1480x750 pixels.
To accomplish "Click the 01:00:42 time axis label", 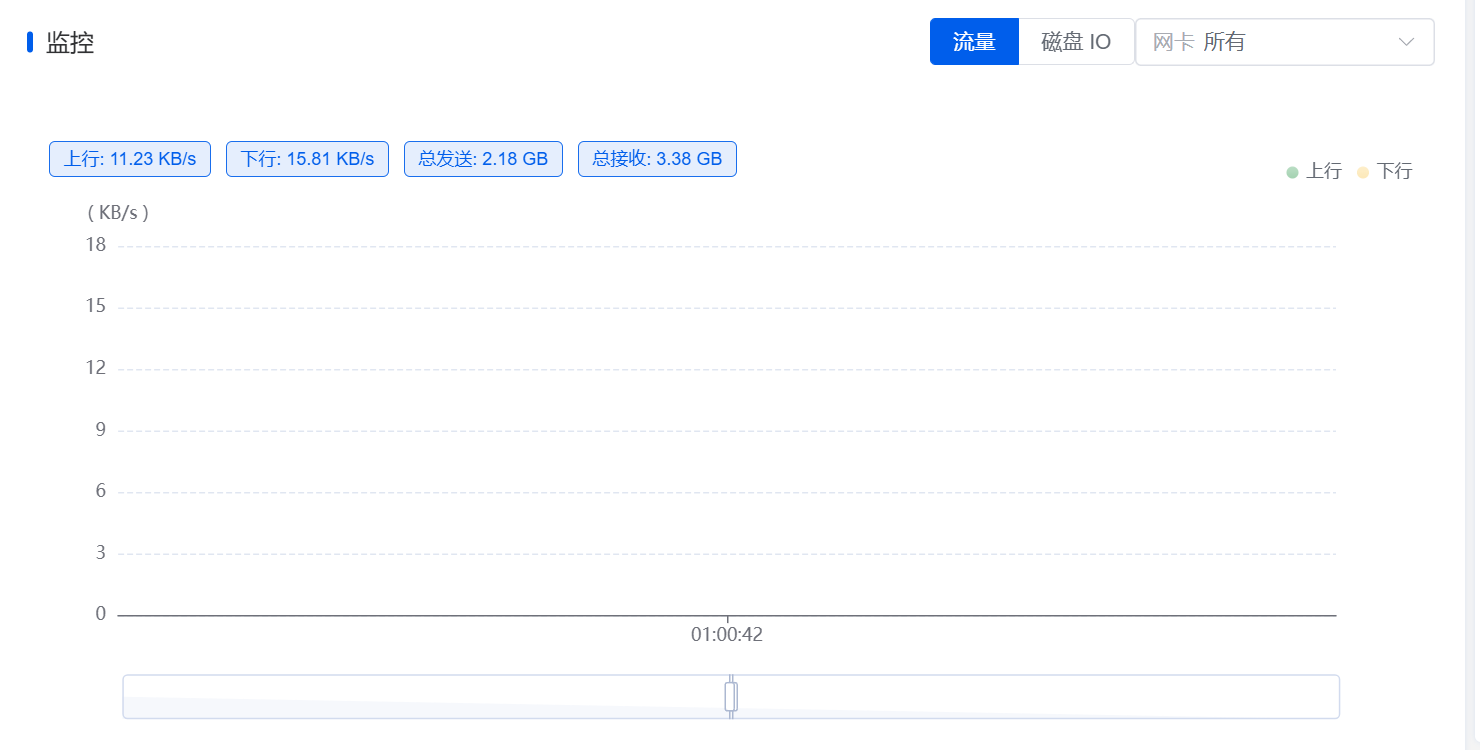I will [727, 635].
